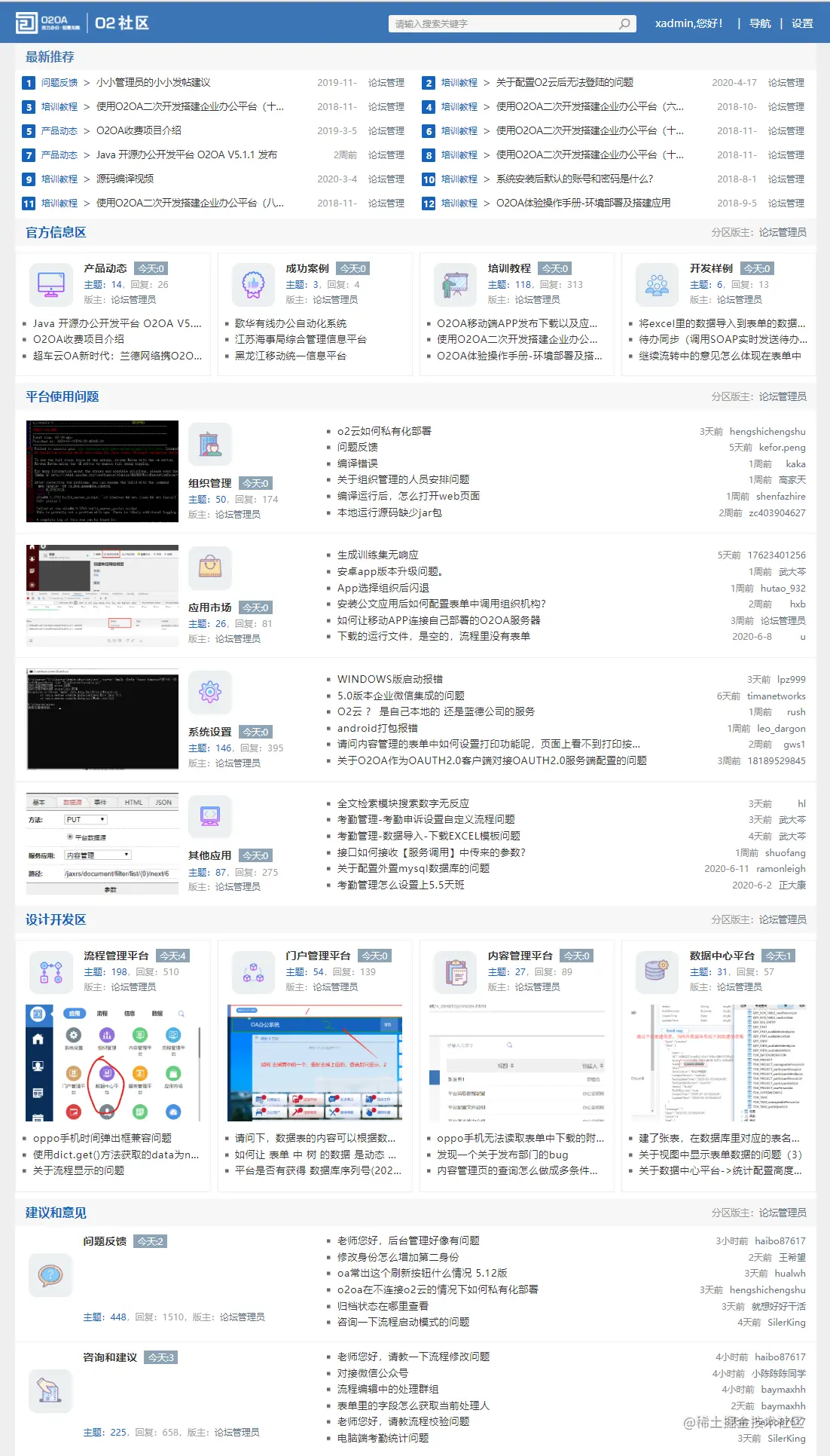Focus the search keyword input field

point(503,24)
